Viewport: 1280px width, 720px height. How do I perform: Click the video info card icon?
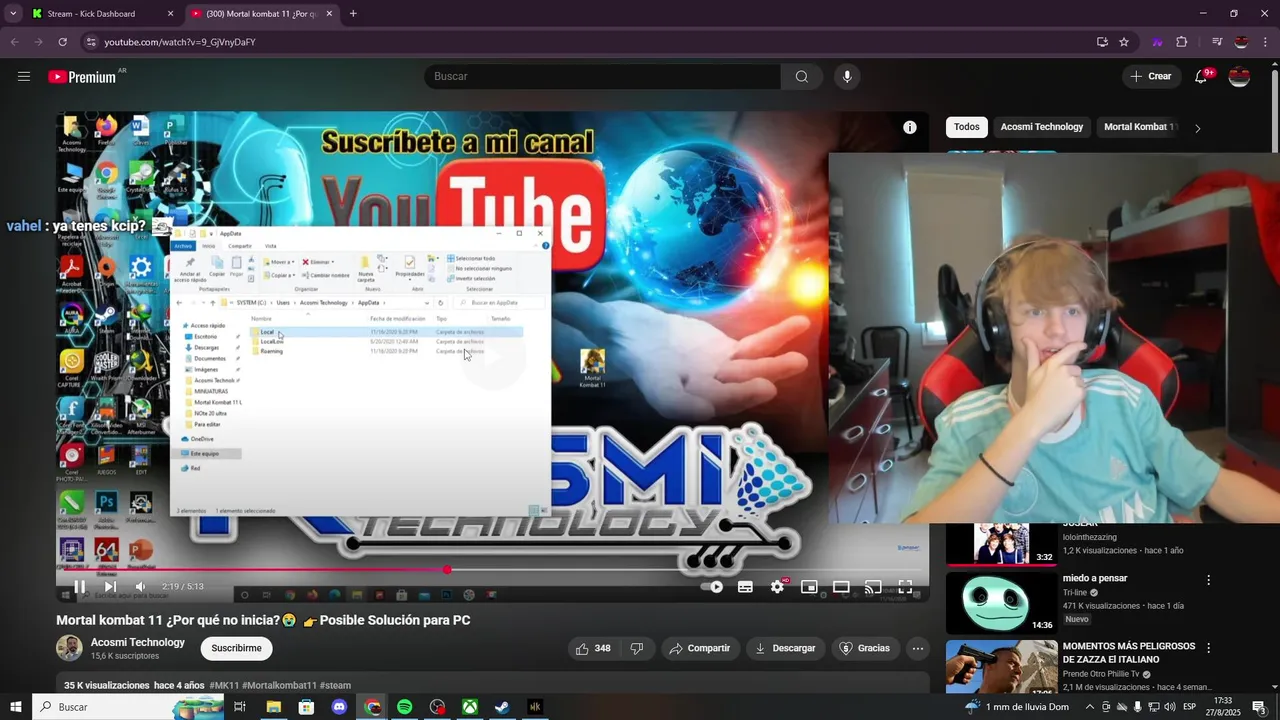click(x=910, y=127)
